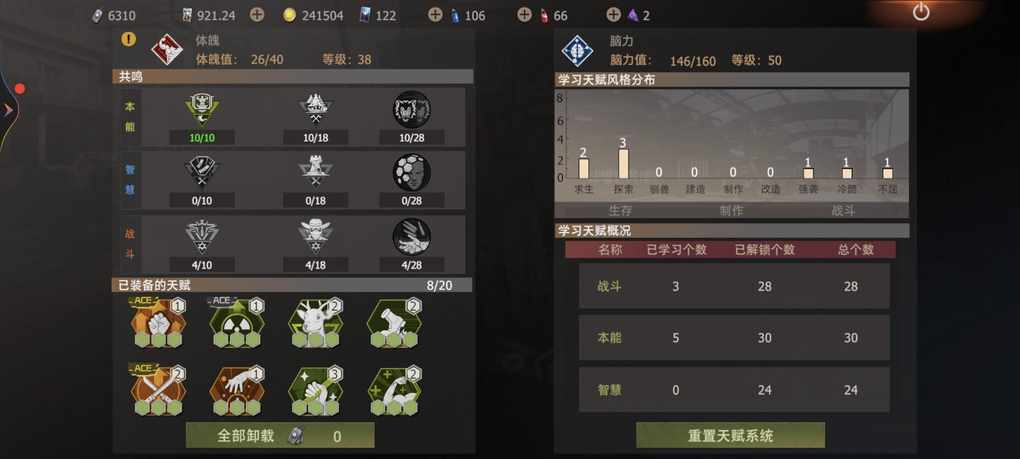Screen dimensions: 1020x459
Task: Open the crossed-blades ACE talent
Action: click(158, 390)
